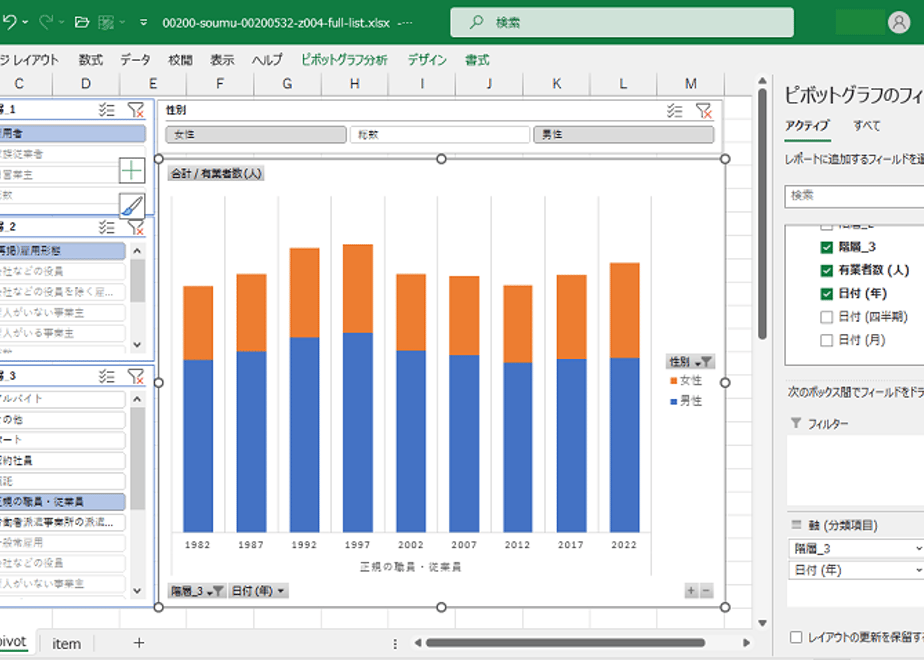Click the slicer _2 list scroll-down arrow
This screenshot has width=924, height=660.
(x=137, y=345)
